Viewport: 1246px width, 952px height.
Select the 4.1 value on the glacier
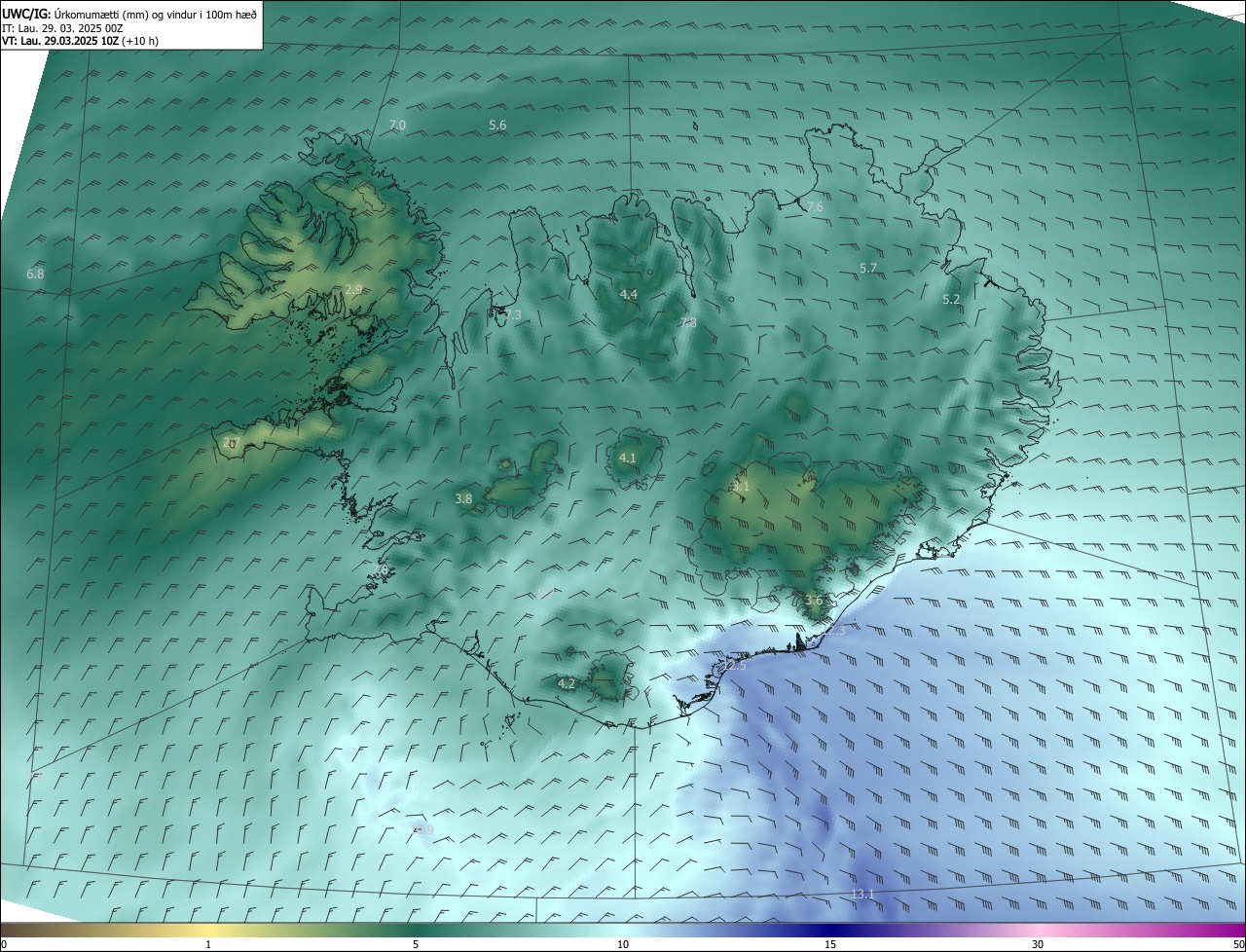click(x=628, y=458)
